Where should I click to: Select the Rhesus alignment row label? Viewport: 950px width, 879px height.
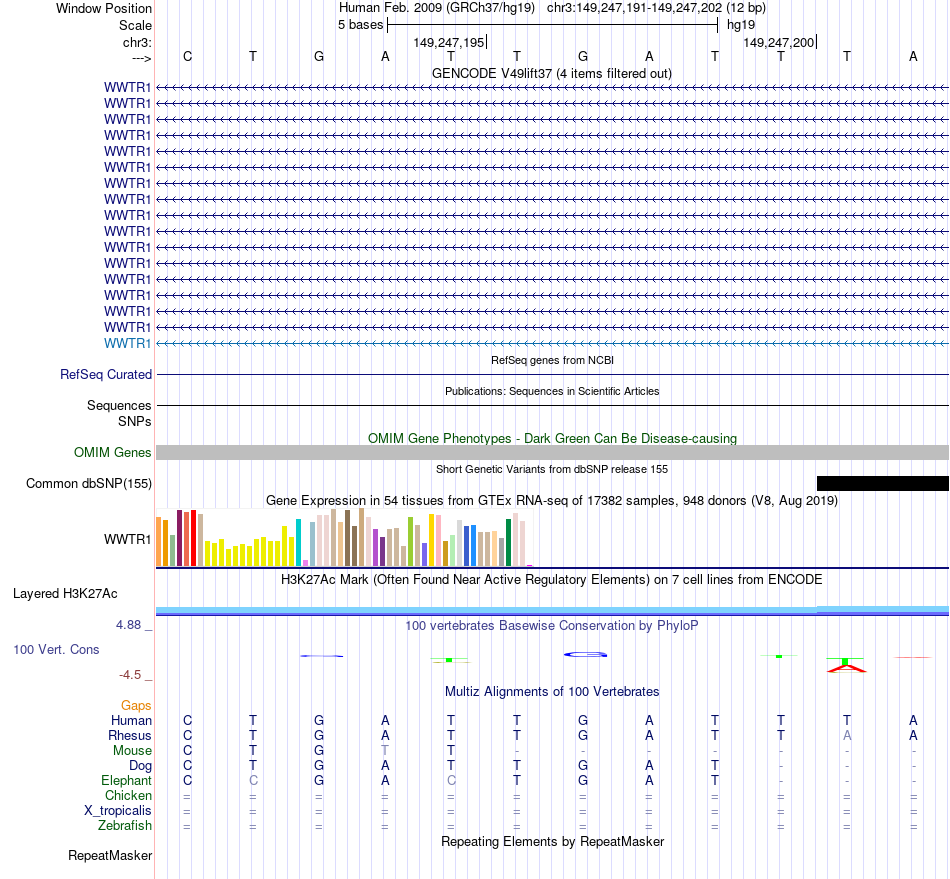point(130,735)
